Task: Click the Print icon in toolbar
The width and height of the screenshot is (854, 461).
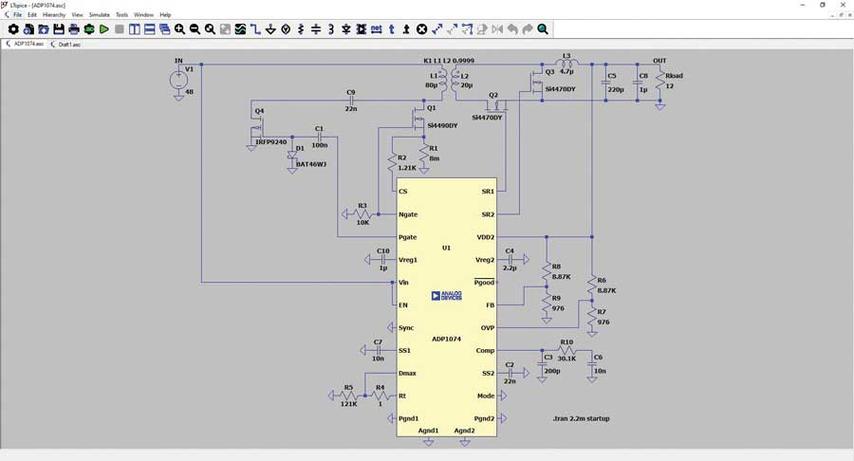Action: (74, 29)
